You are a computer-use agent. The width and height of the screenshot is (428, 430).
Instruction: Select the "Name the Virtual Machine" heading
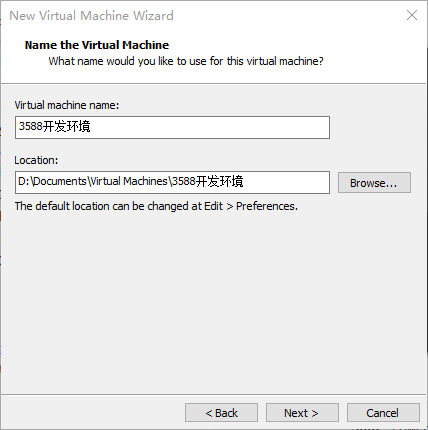97,45
